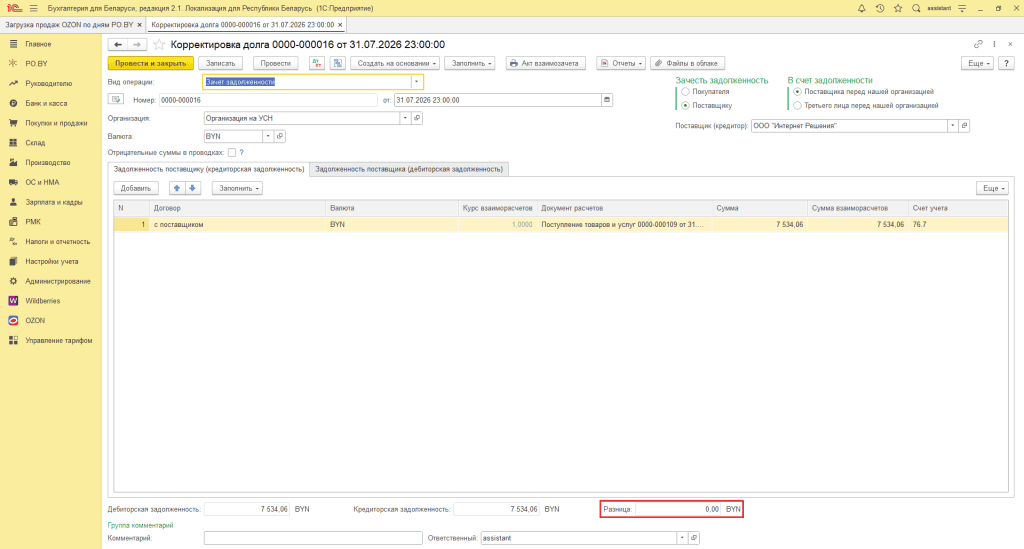Print Акт взаимозачета
The height and width of the screenshot is (549, 1024).
[545, 63]
